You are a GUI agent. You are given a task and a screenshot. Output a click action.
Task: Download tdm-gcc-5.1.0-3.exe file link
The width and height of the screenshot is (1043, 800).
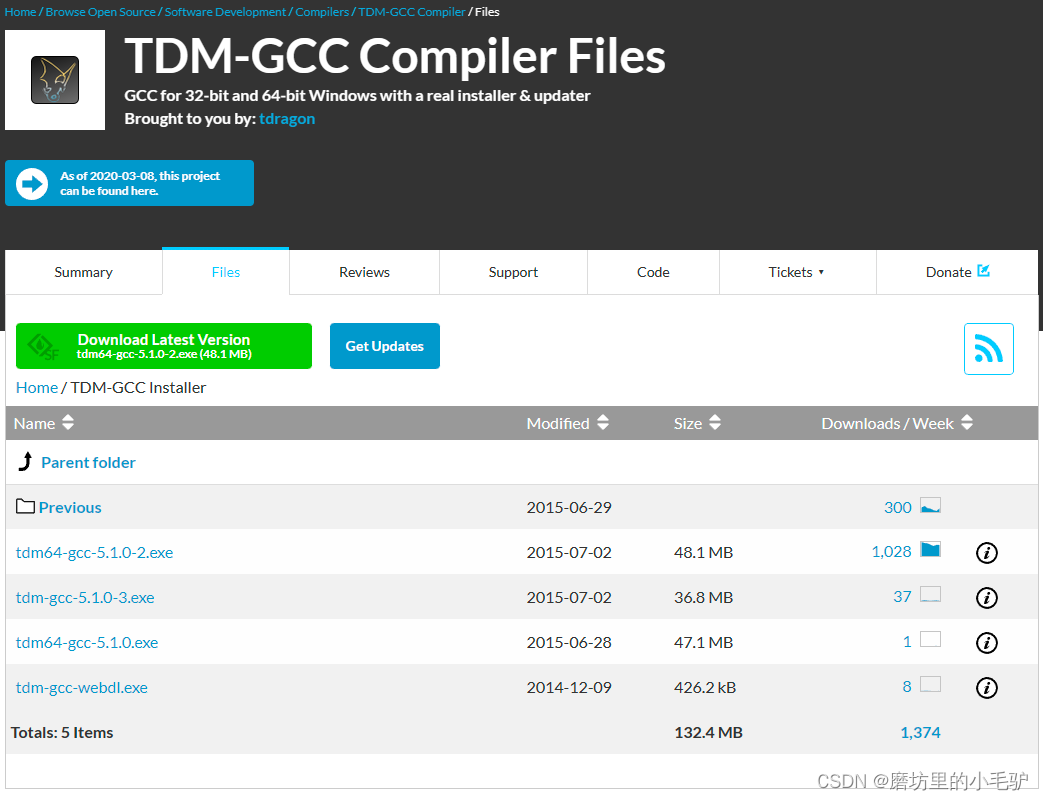tap(85, 598)
